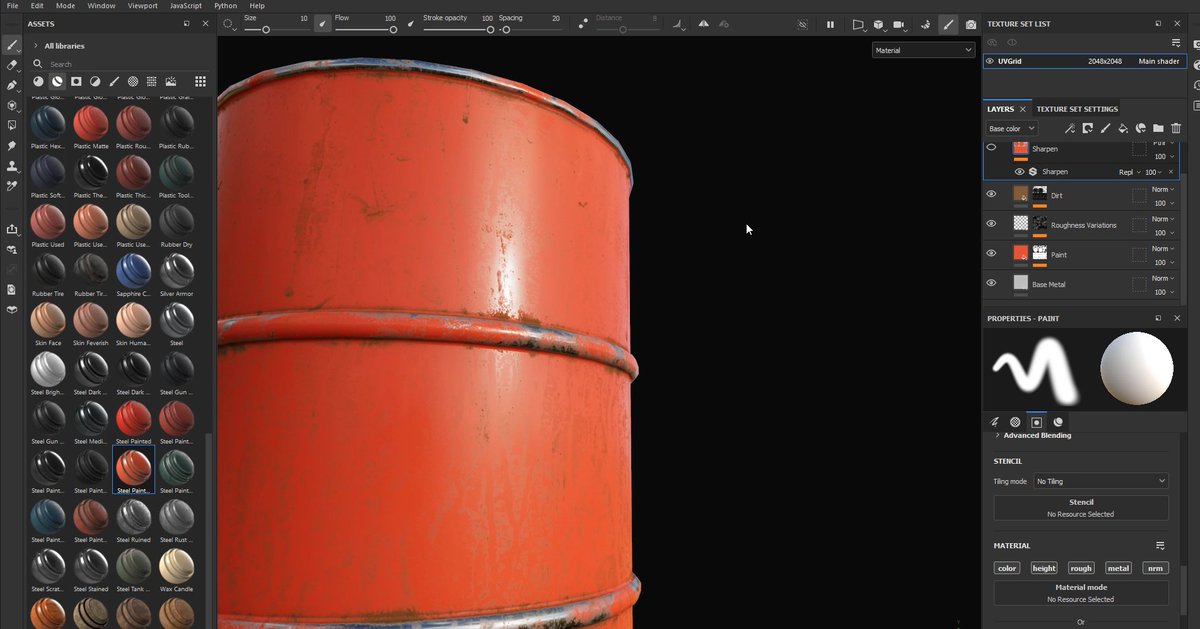Image resolution: width=1200 pixels, height=629 pixels.
Task: Select the Eraser tool
Action: pos(11,65)
